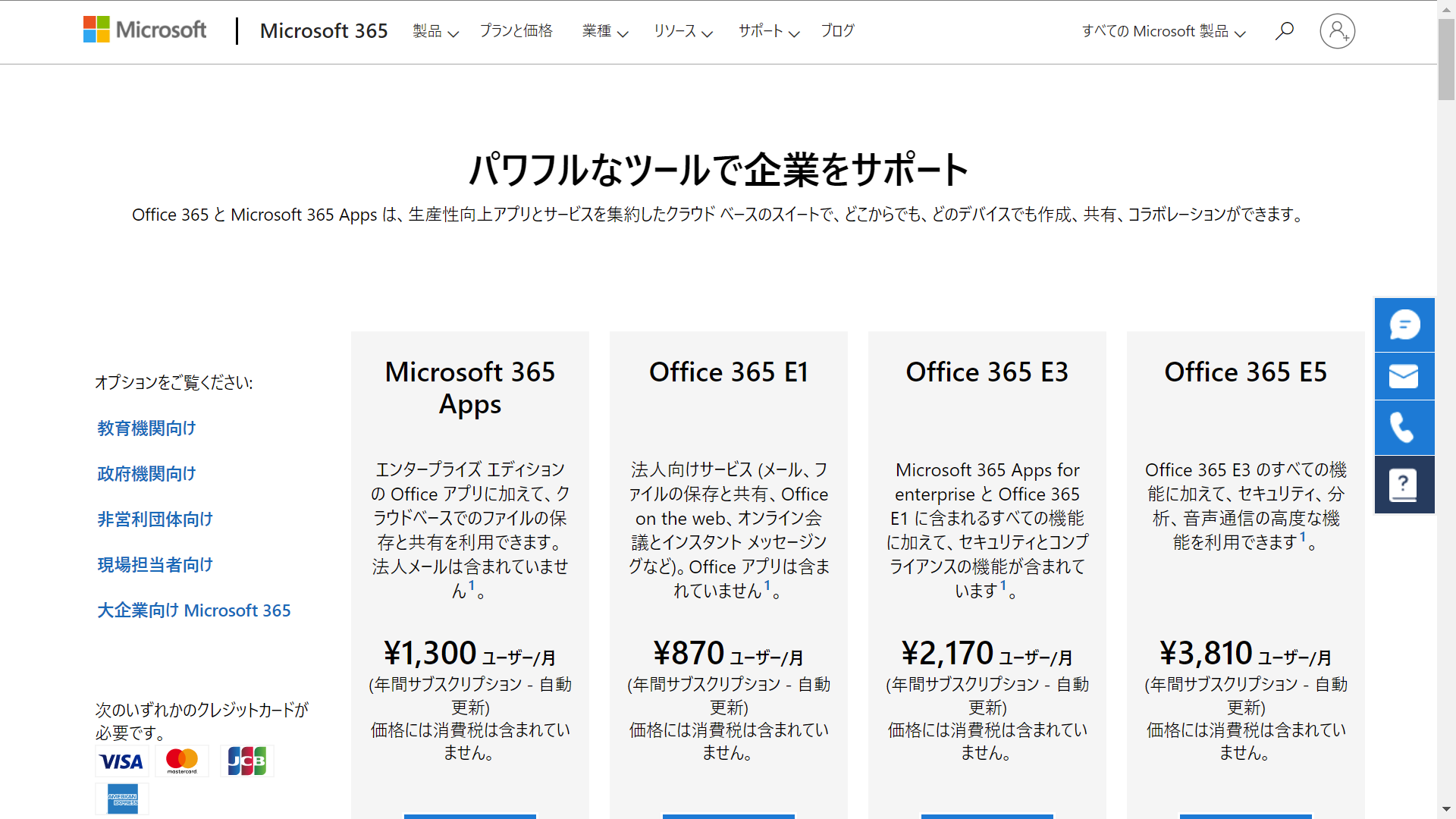This screenshot has height=819, width=1456.
Task: Expand すべての Microsoft 製品 dropdown
Action: pos(1164,31)
